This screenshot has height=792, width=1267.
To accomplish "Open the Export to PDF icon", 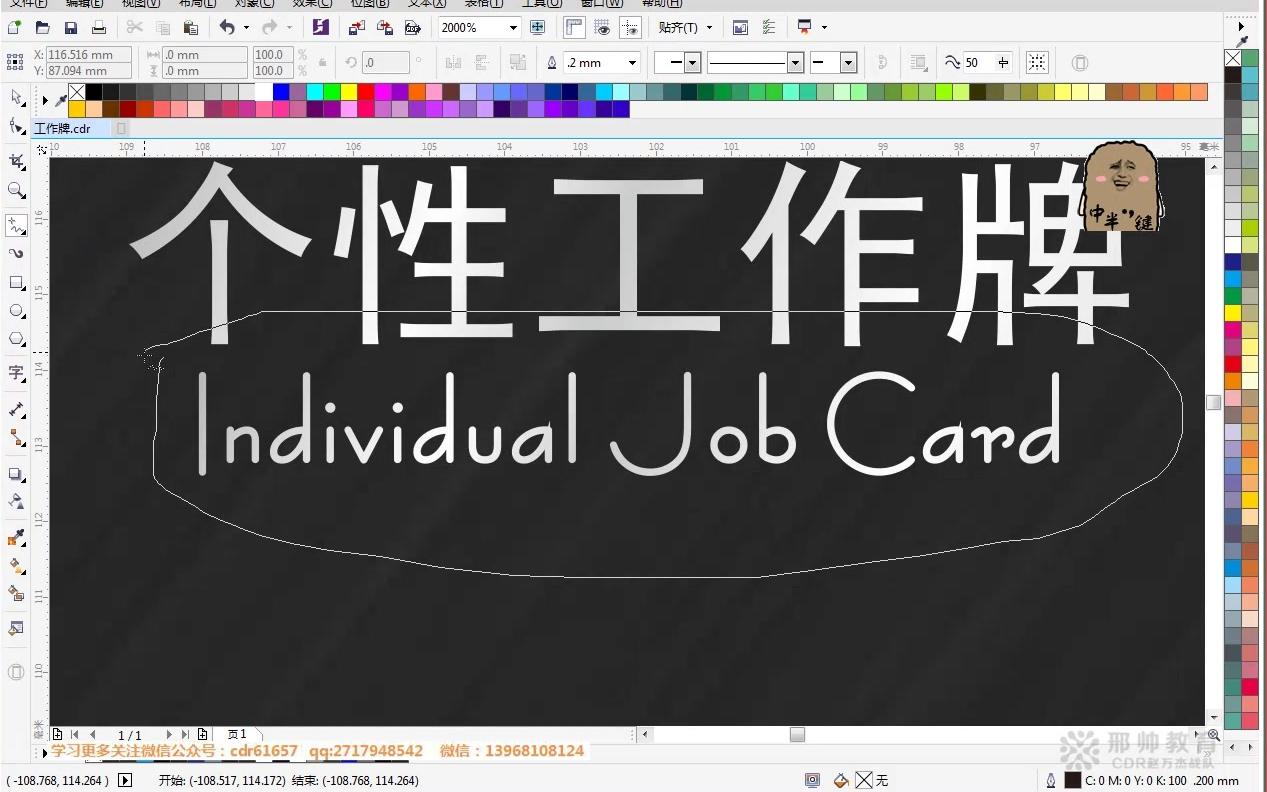I will pos(414,27).
